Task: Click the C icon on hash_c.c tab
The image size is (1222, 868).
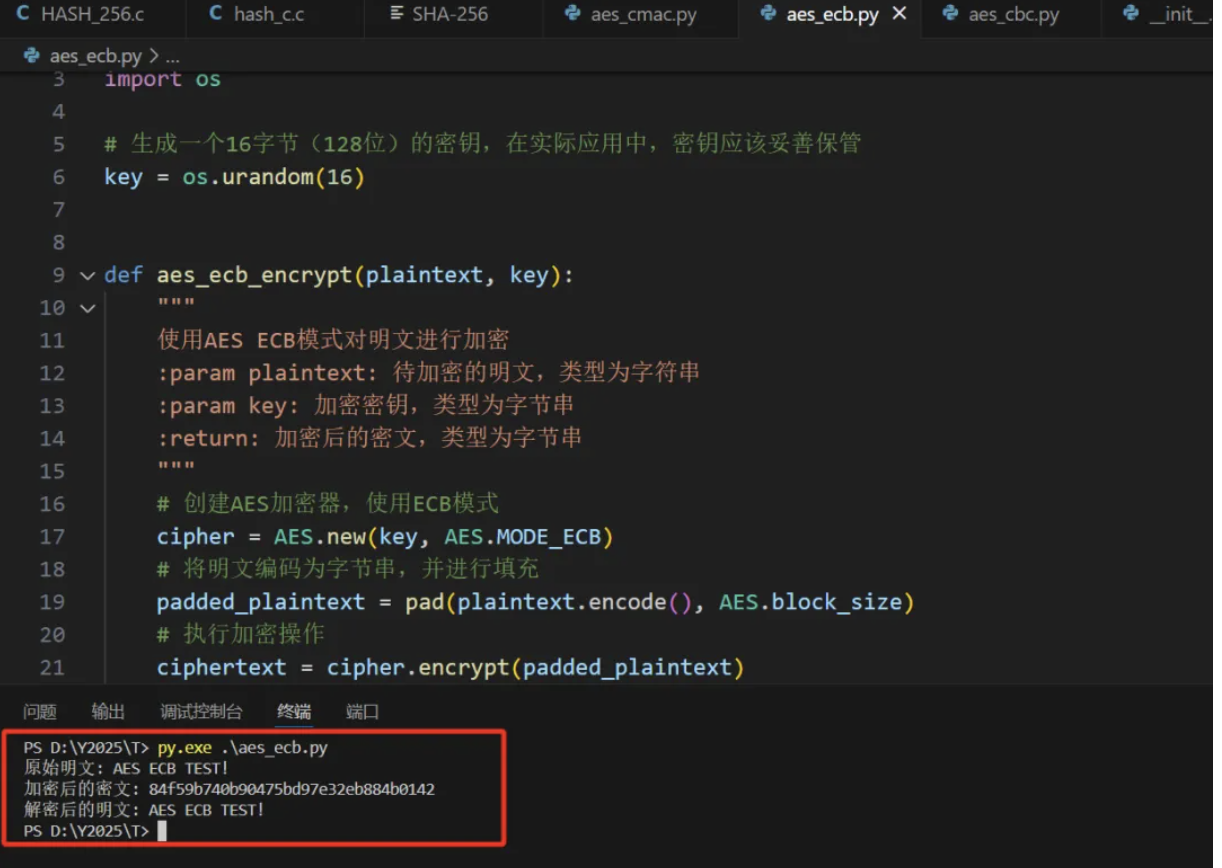Action: [216, 14]
